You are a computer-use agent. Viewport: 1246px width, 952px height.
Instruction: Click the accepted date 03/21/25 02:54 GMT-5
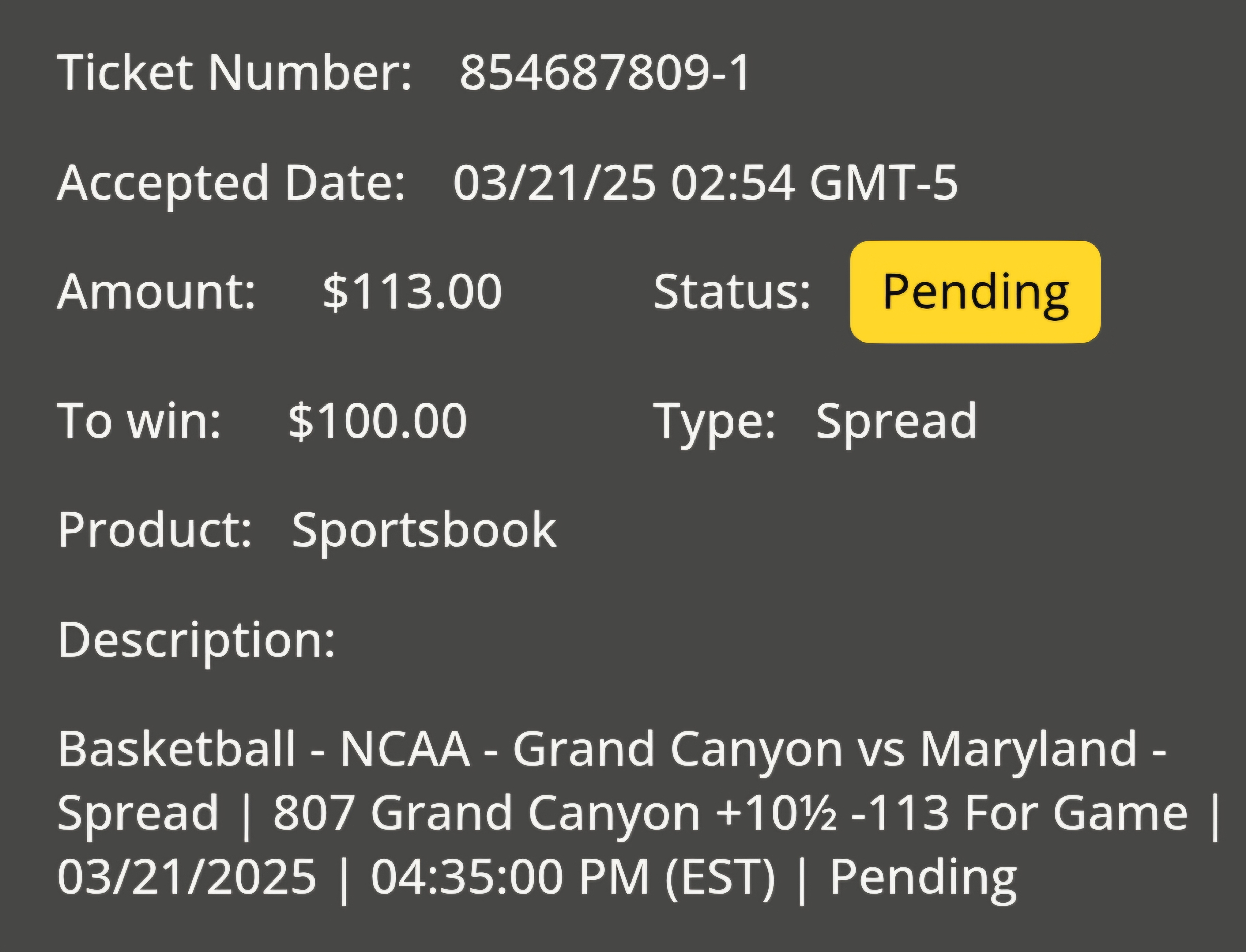(x=705, y=183)
